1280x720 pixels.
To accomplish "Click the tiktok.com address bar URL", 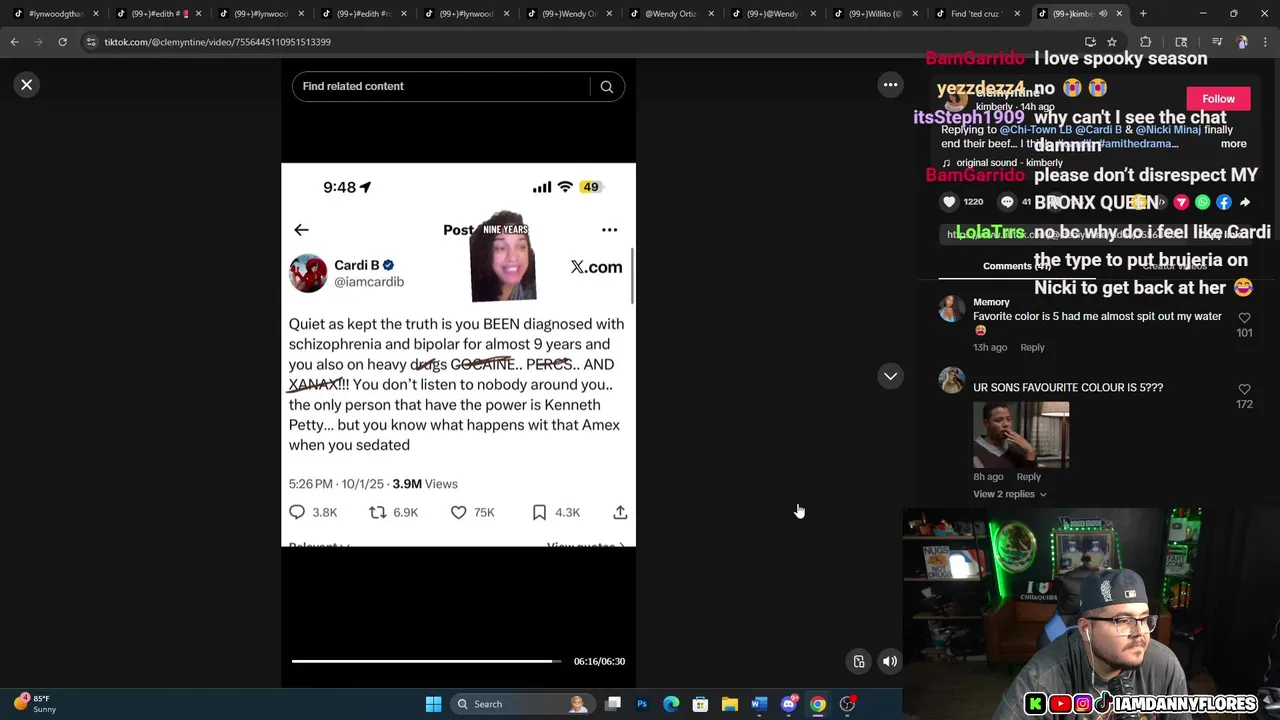I will (217, 42).
